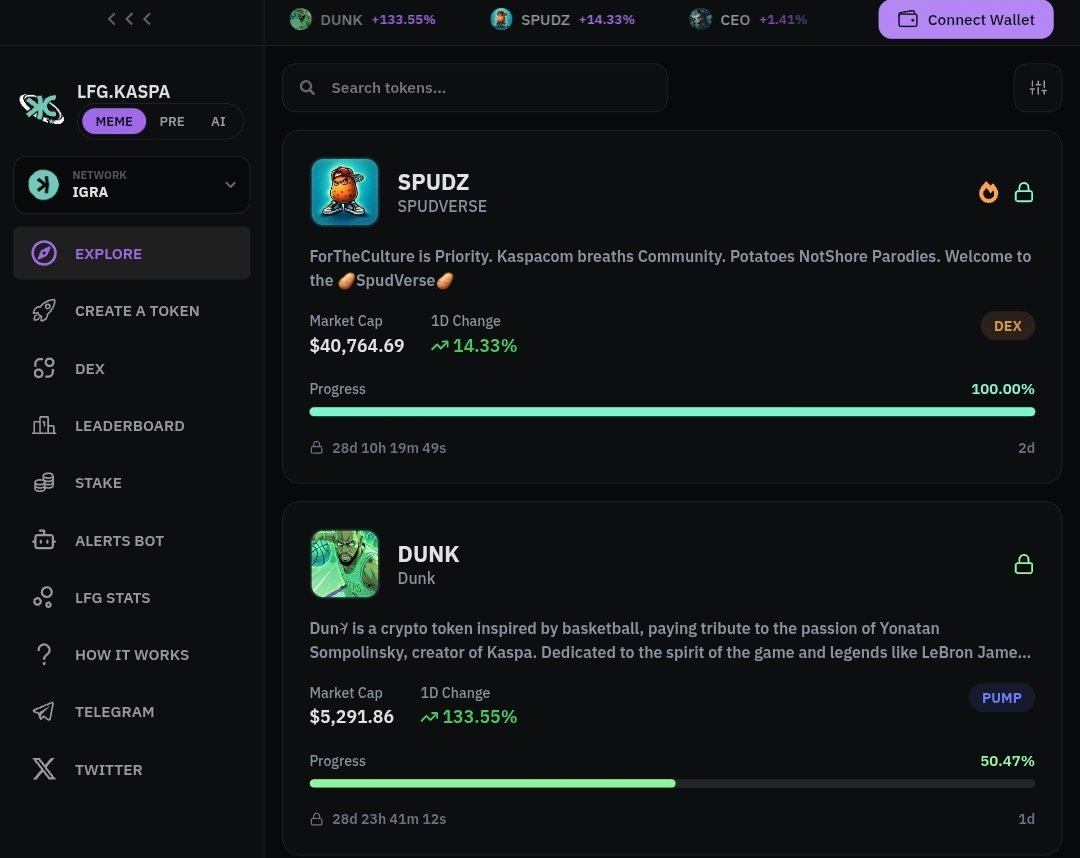Screen dimensions: 1080x858
Task: Click DUNK lock timer 28d 23h icon
Action: (316, 819)
